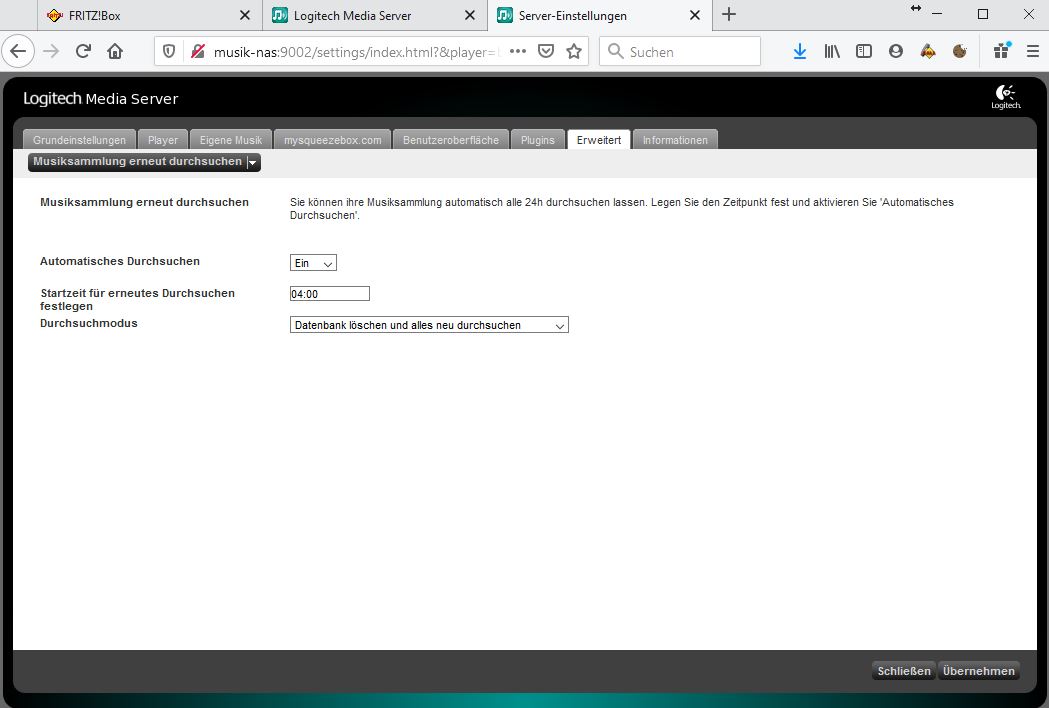Close the Server-Einstellungen tab

point(694,15)
